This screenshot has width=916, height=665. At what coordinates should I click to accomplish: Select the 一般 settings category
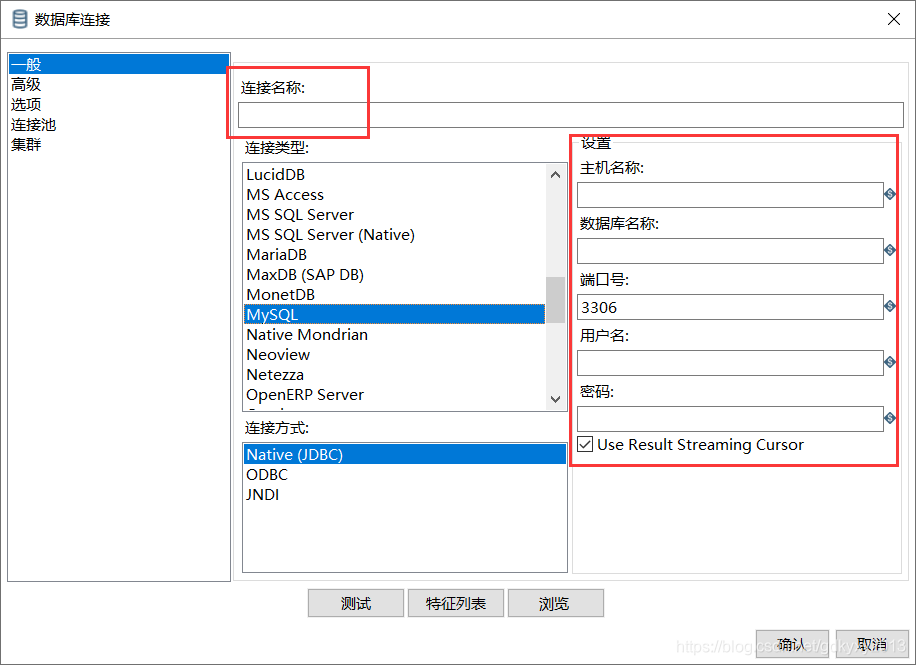(x=119, y=64)
